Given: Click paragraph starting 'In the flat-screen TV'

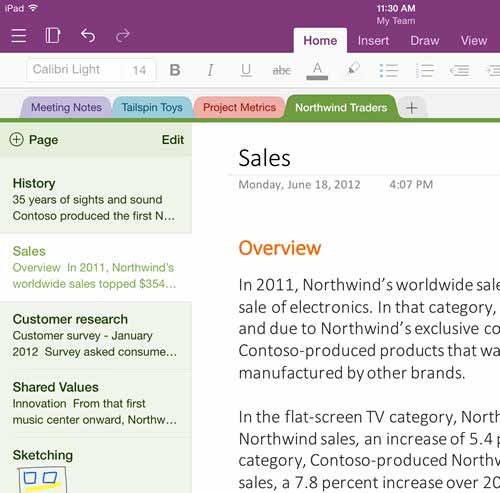Looking at the screenshot, I should [x=369, y=450].
